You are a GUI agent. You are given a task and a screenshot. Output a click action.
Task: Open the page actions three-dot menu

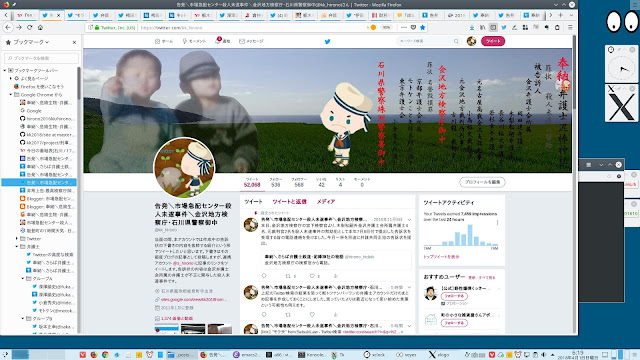point(404,27)
